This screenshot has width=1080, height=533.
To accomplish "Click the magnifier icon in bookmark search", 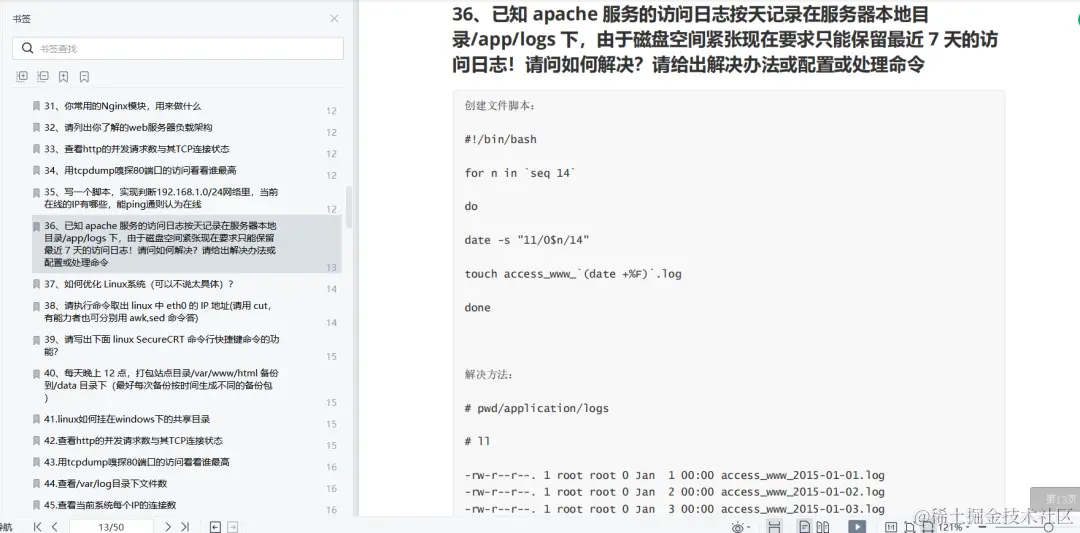I will point(28,48).
